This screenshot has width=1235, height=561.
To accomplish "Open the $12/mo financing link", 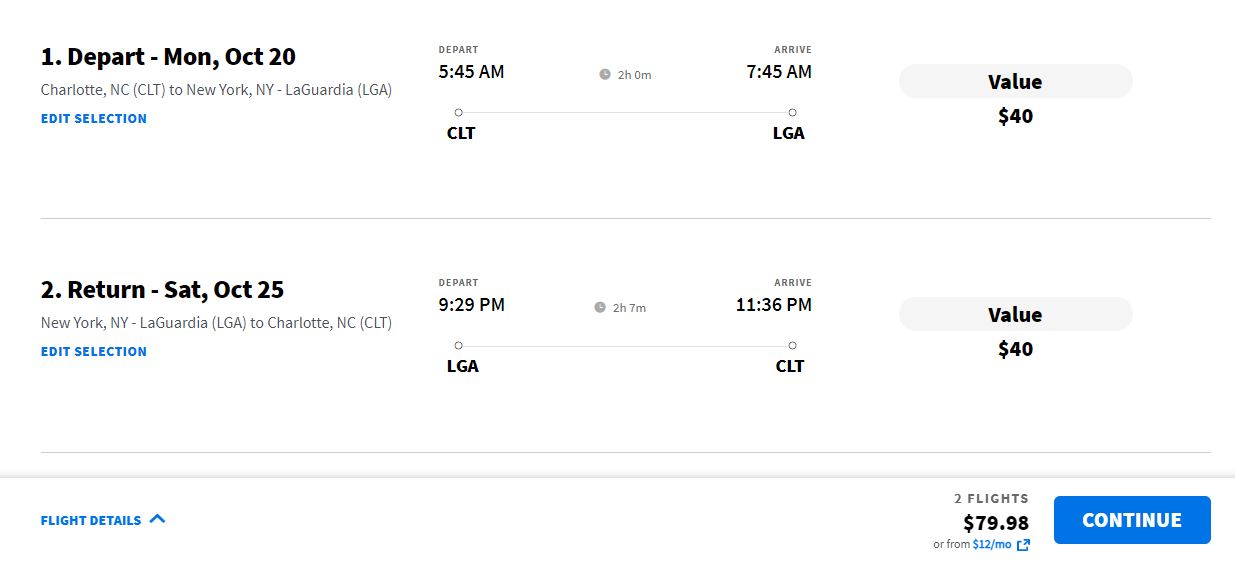I will pyautogui.click(x=992, y=545).
